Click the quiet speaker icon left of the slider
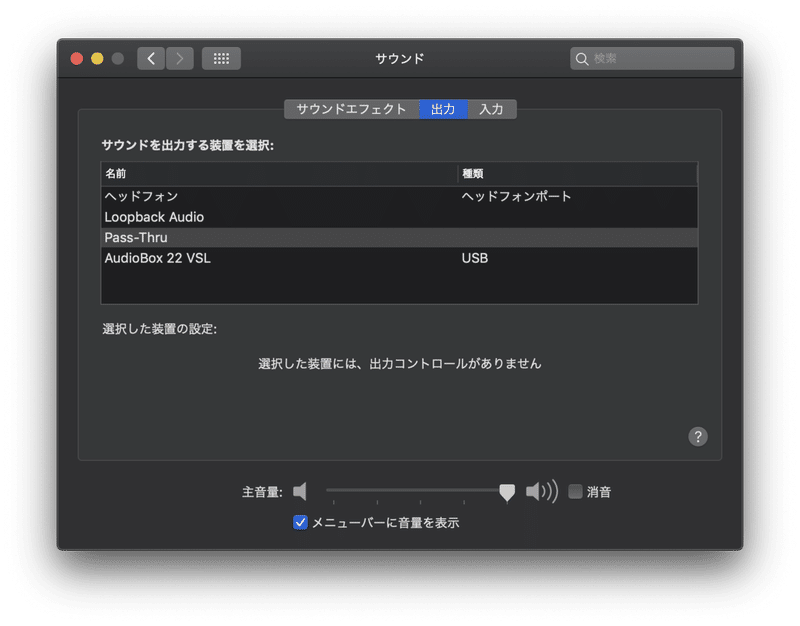 (300, 491)
